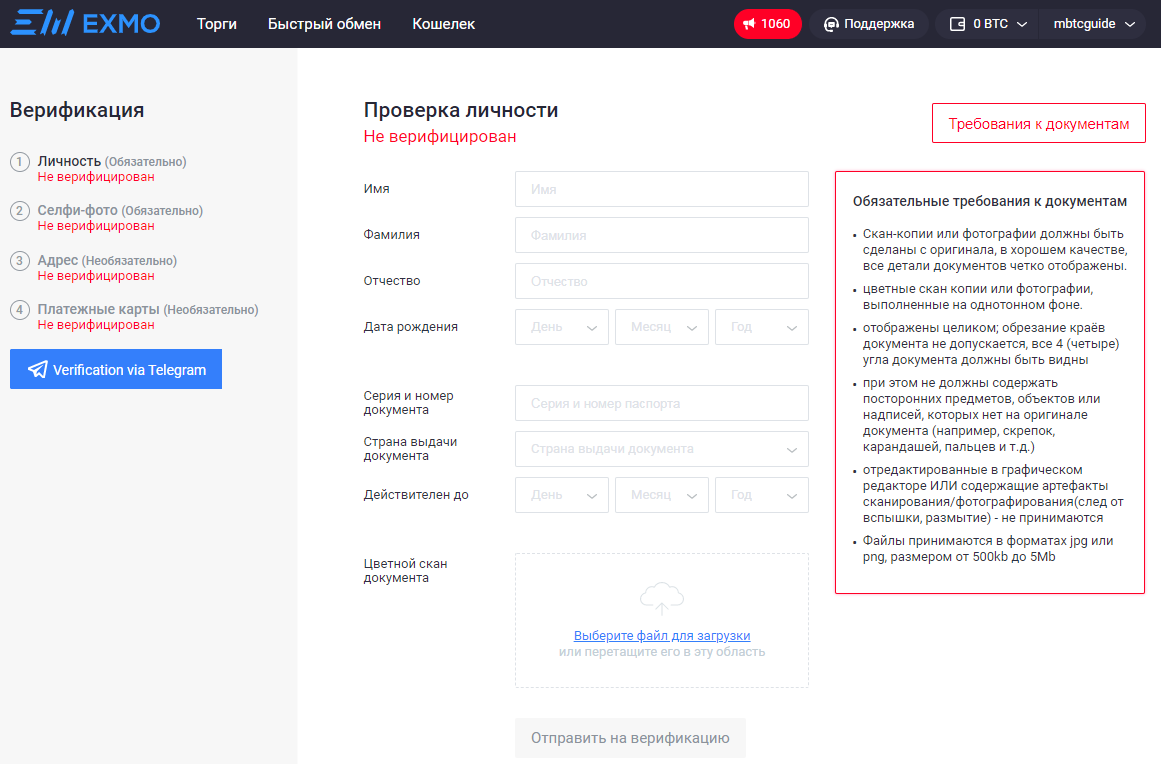This screenshot has width=1161, height=764.
Task: Click the EXMO logo
Action: pyautogui.click(x=85, y=23)
